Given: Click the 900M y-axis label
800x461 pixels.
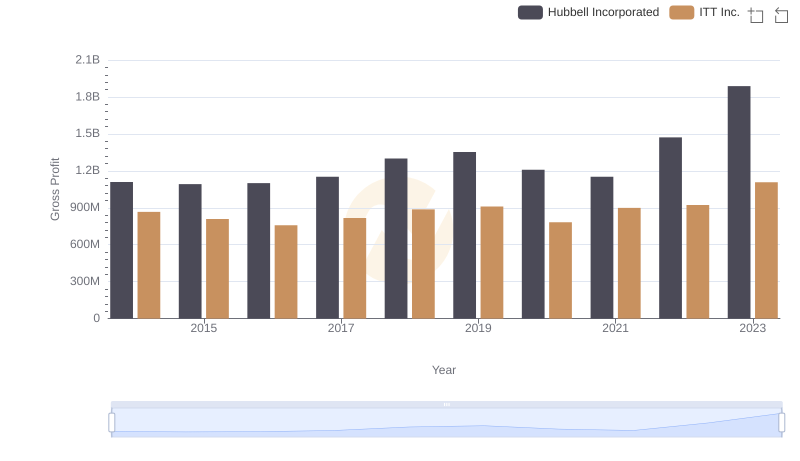Looking at the screenshot, I should point(85,208).
